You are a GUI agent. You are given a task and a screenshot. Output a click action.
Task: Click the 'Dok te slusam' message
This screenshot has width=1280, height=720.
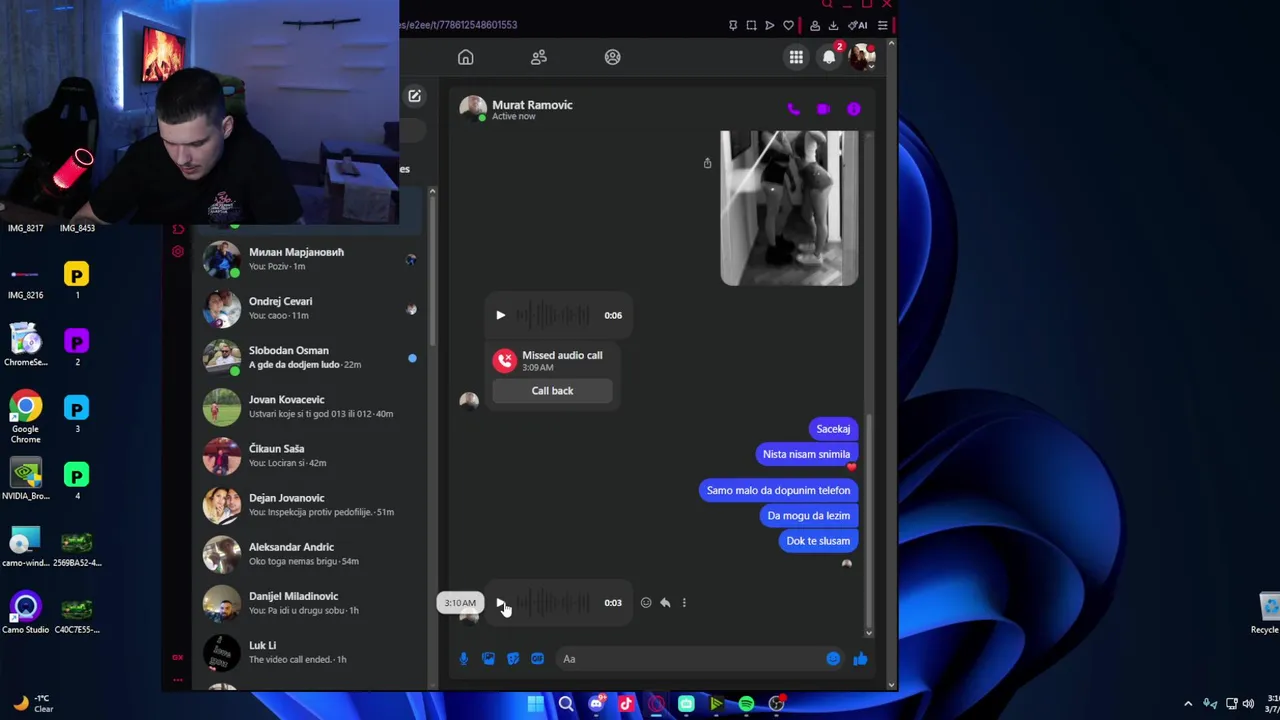point(818,541)
